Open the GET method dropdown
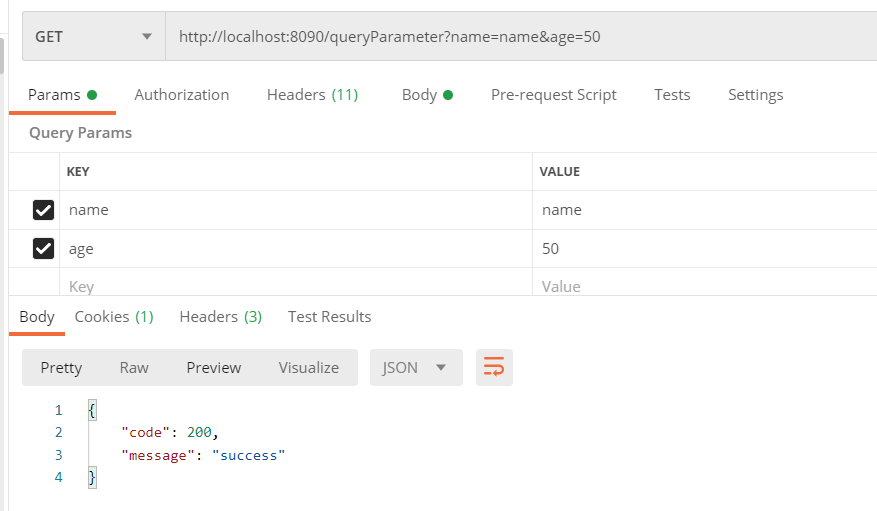 coord(93,37)
